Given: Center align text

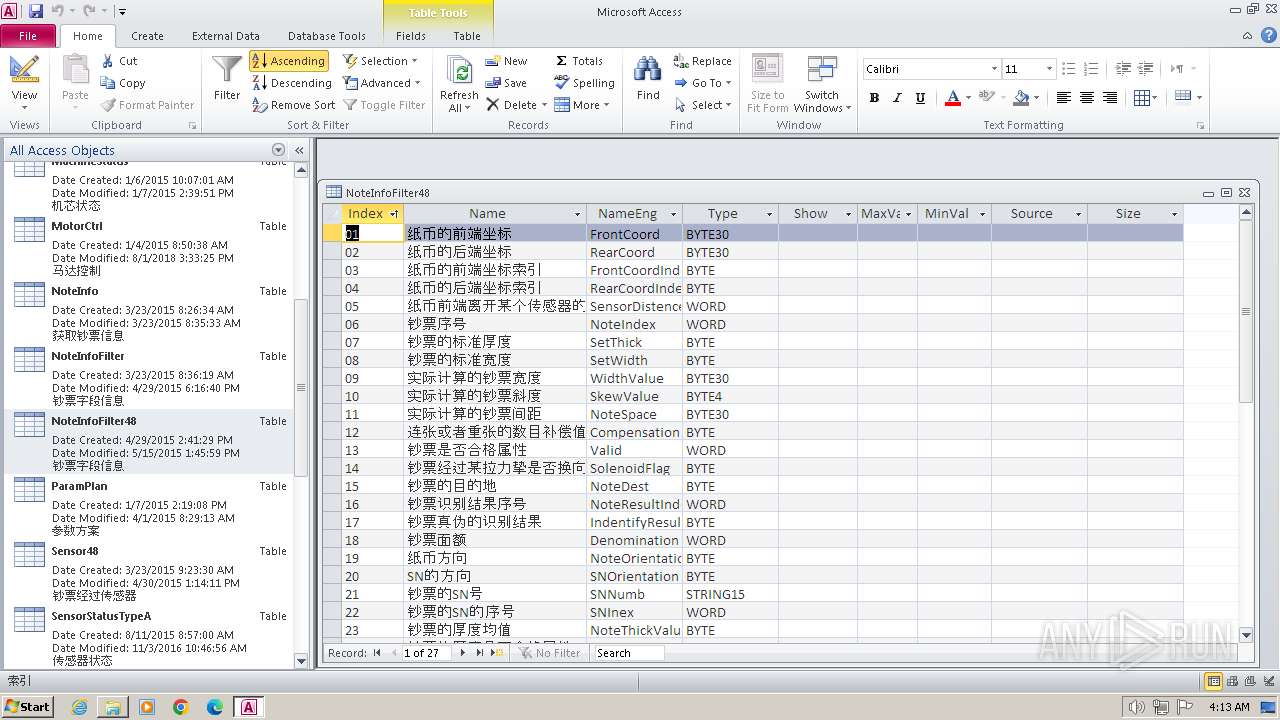Looking at the screenshot, I should click(1087, 97).
